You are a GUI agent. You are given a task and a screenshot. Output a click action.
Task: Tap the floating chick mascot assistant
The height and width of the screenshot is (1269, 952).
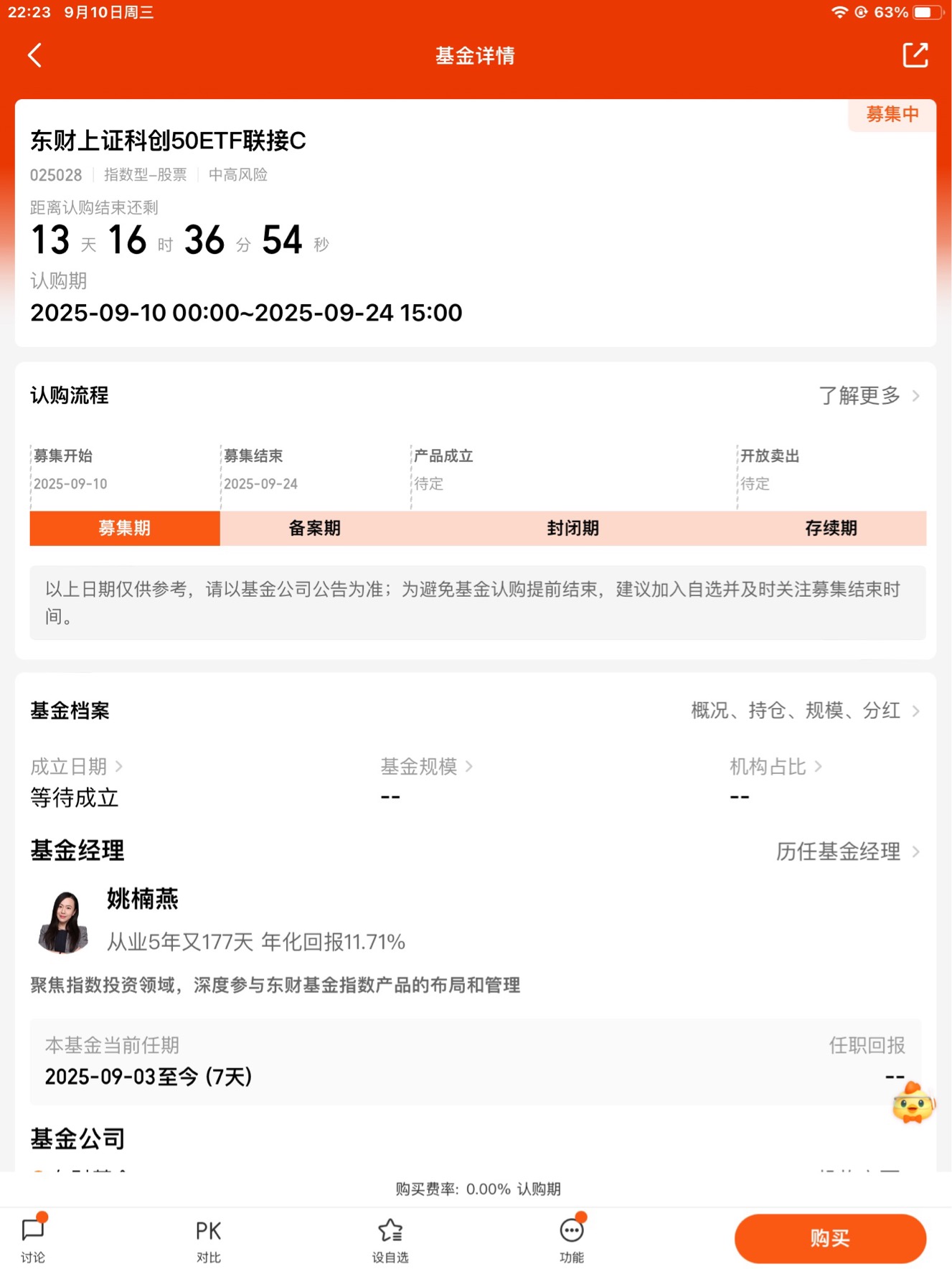click(913, 1103)
